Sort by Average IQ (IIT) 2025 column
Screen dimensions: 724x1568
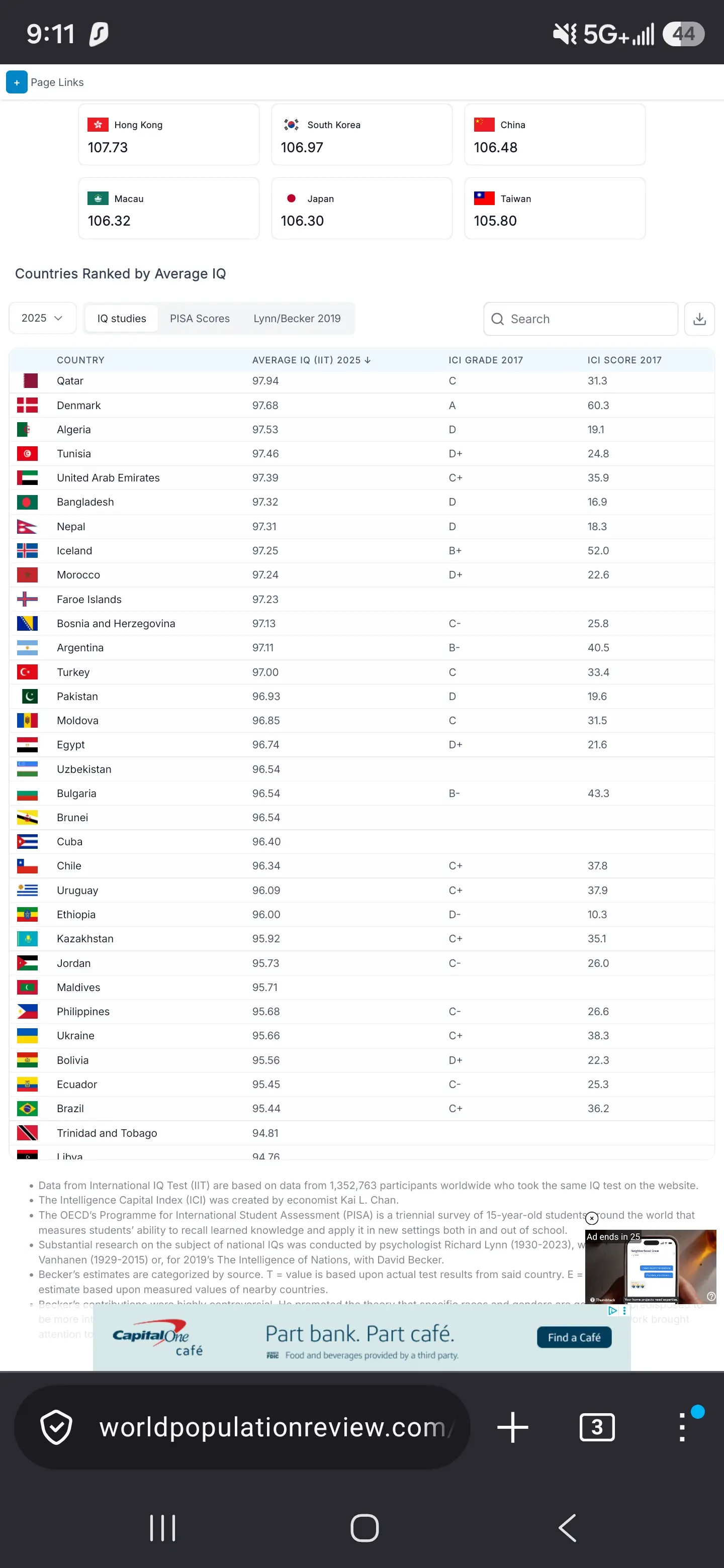point(311,360)
